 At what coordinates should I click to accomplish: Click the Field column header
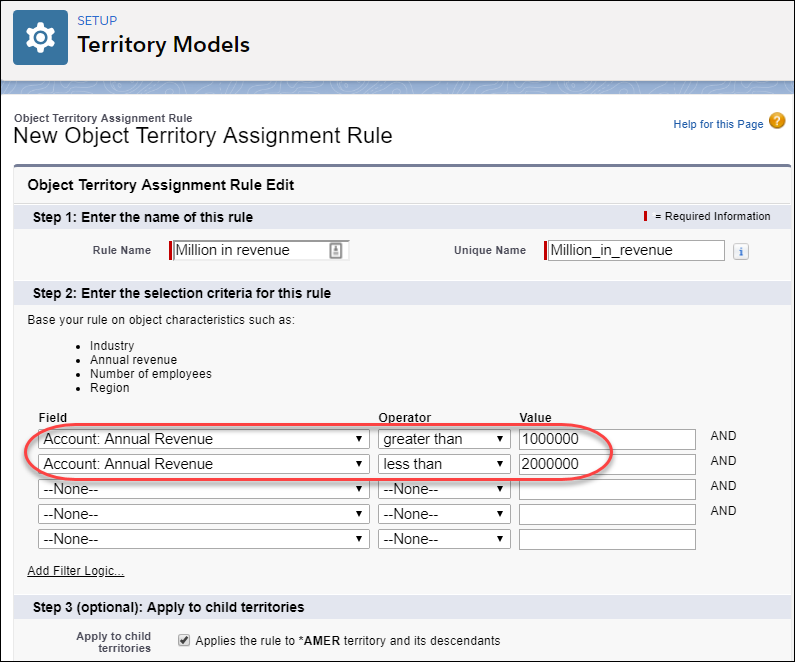click(x=53, y=418)
